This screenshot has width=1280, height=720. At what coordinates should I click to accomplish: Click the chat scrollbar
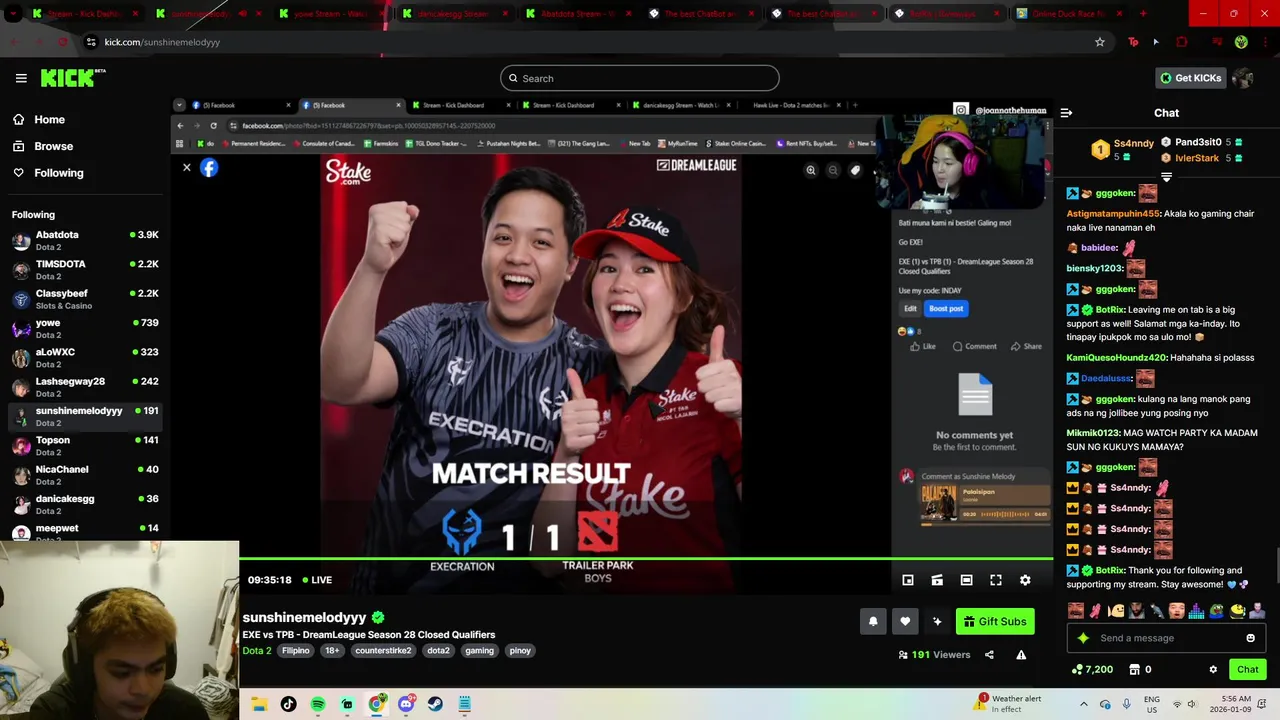[x=1276, y=565]
